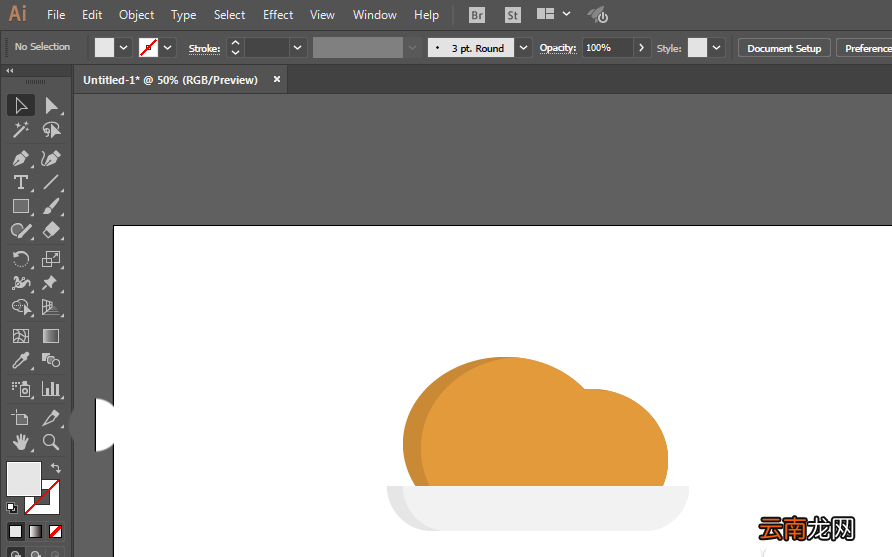
Task: Select the Warp tool
Action: (21, 283)
